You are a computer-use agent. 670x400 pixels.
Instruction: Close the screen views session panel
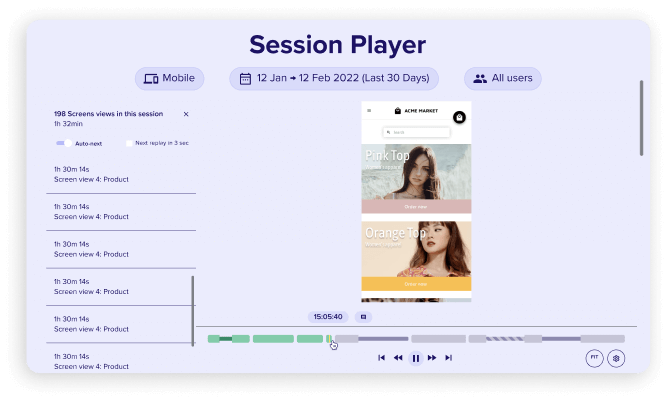tap(186, 114)
